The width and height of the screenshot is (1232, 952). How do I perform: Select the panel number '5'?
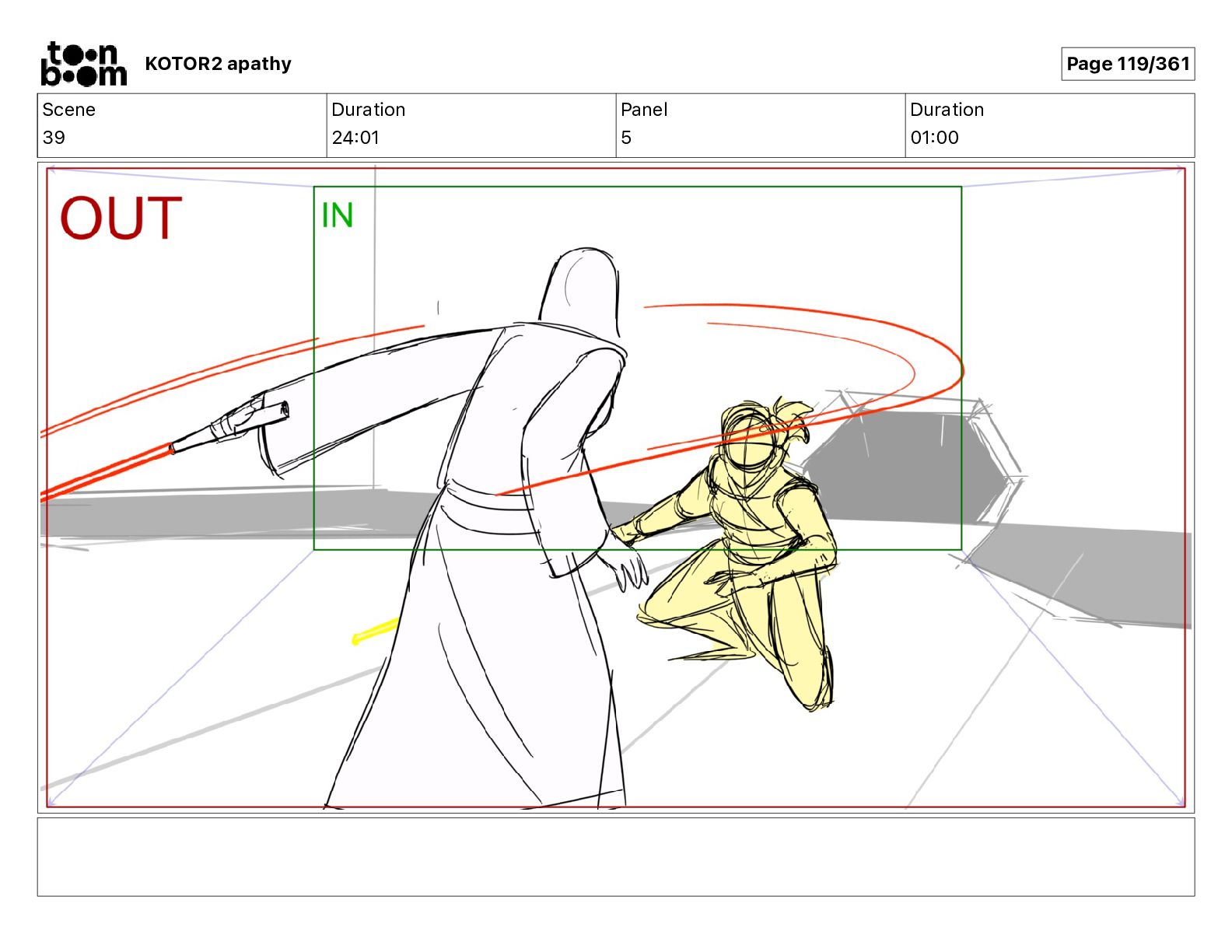click(x=626, y=138)
